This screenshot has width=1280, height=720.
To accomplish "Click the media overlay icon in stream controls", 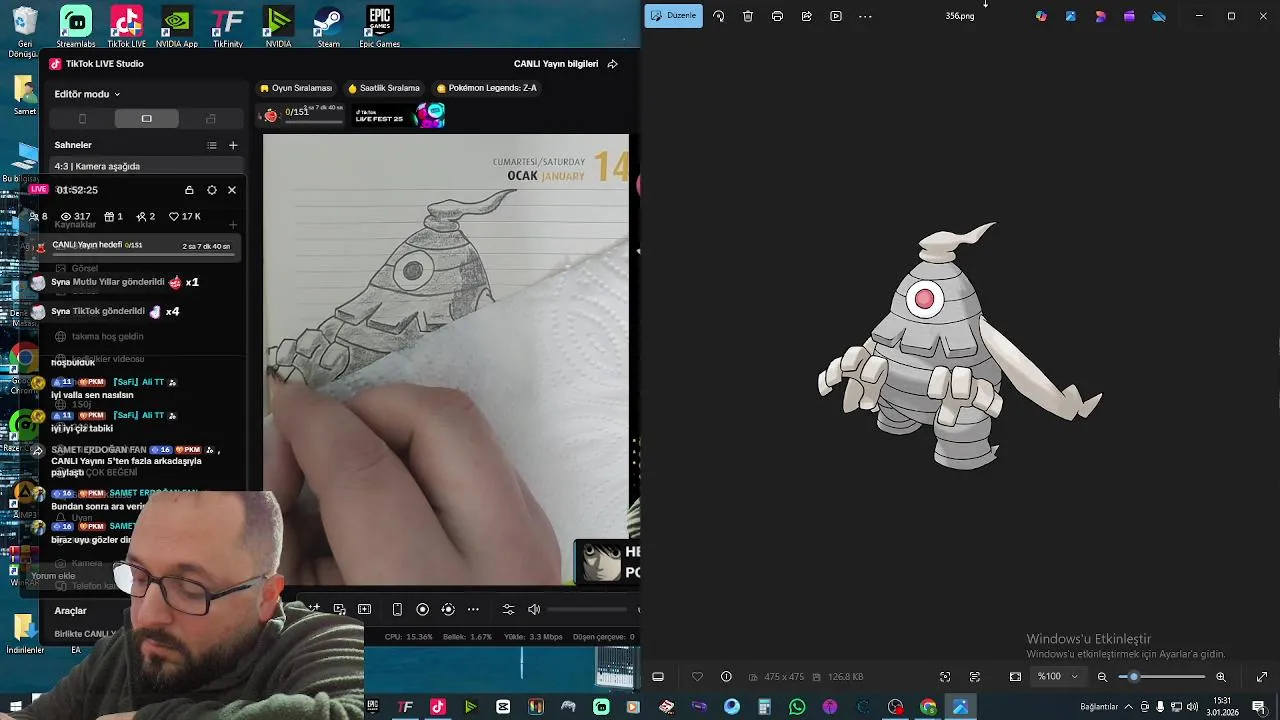I will point(340,609).
